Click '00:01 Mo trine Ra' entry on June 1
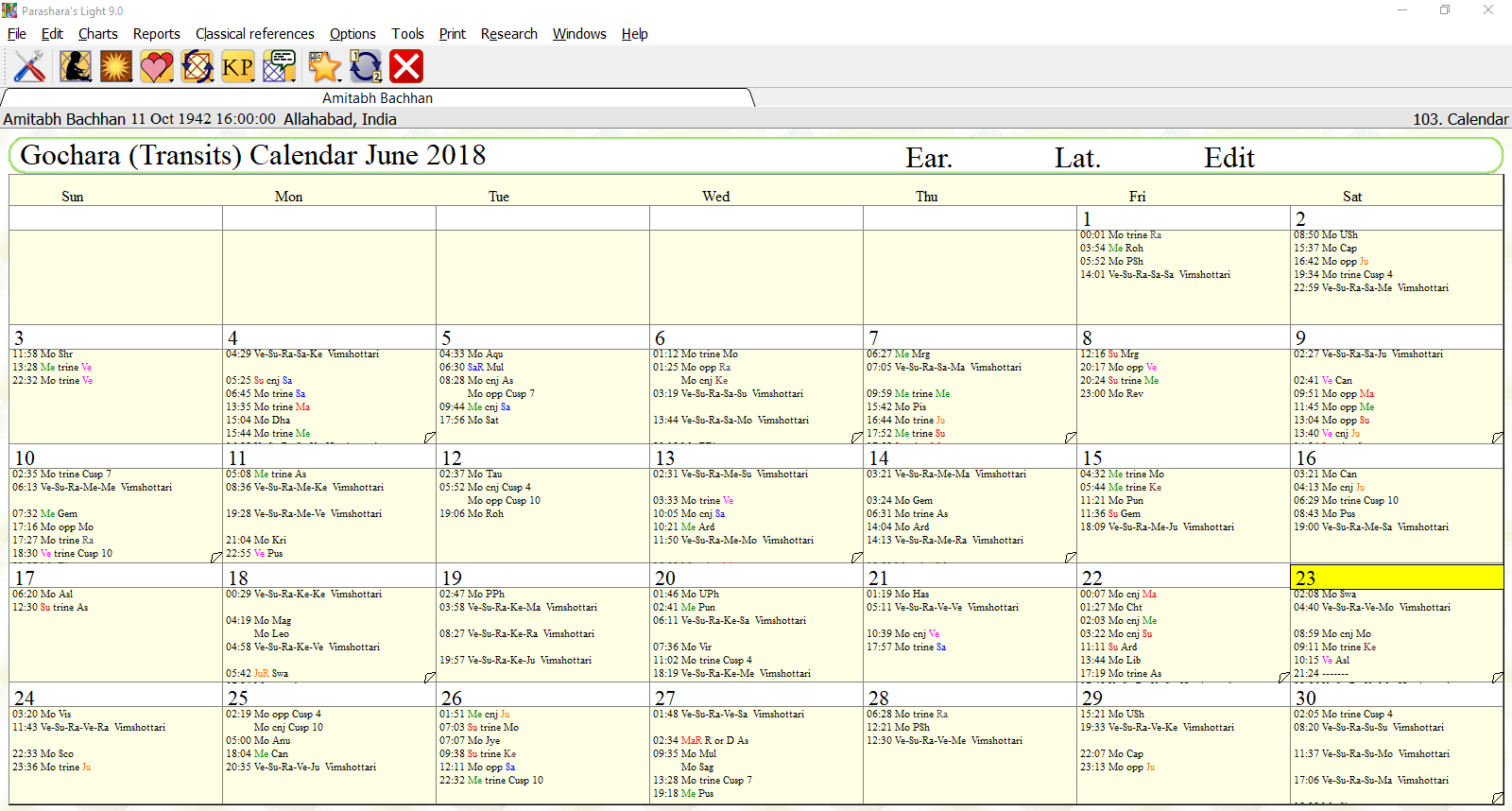1512x811 pixels. pos(1121,234)
